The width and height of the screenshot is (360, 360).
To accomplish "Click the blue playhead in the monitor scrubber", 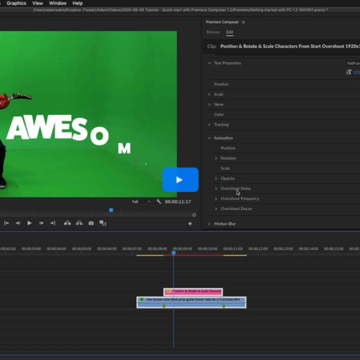I will click(111, 210).
